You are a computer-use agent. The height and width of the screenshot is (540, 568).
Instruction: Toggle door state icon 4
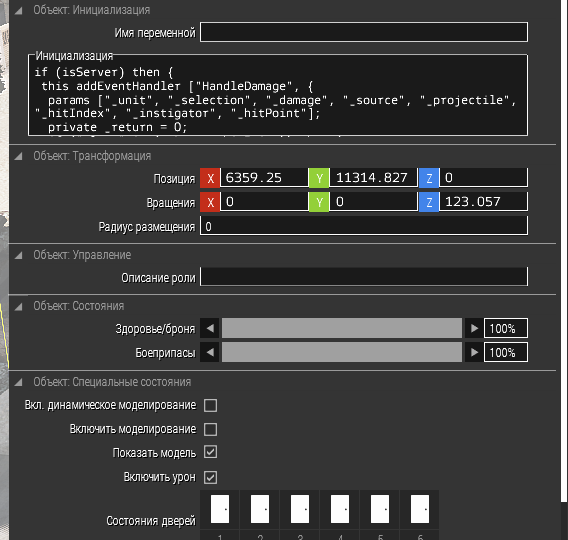pos(340,509)
